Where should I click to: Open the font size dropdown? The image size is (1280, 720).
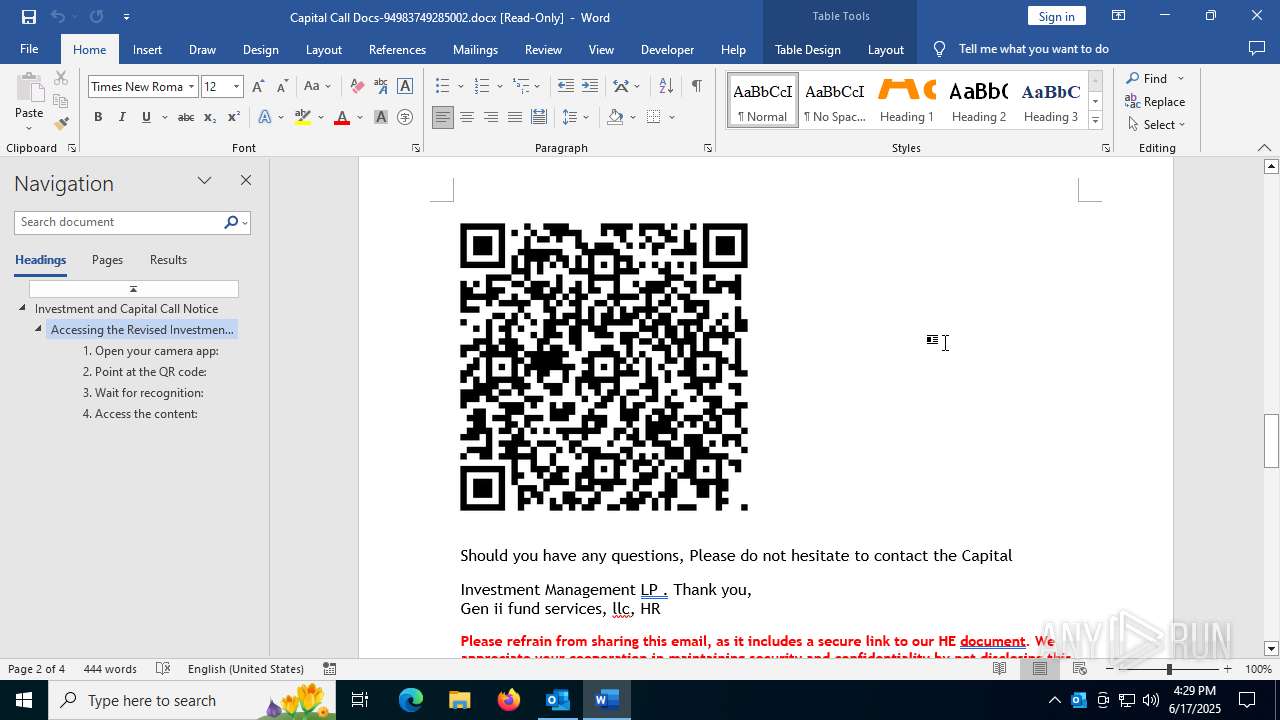[237, 86]
